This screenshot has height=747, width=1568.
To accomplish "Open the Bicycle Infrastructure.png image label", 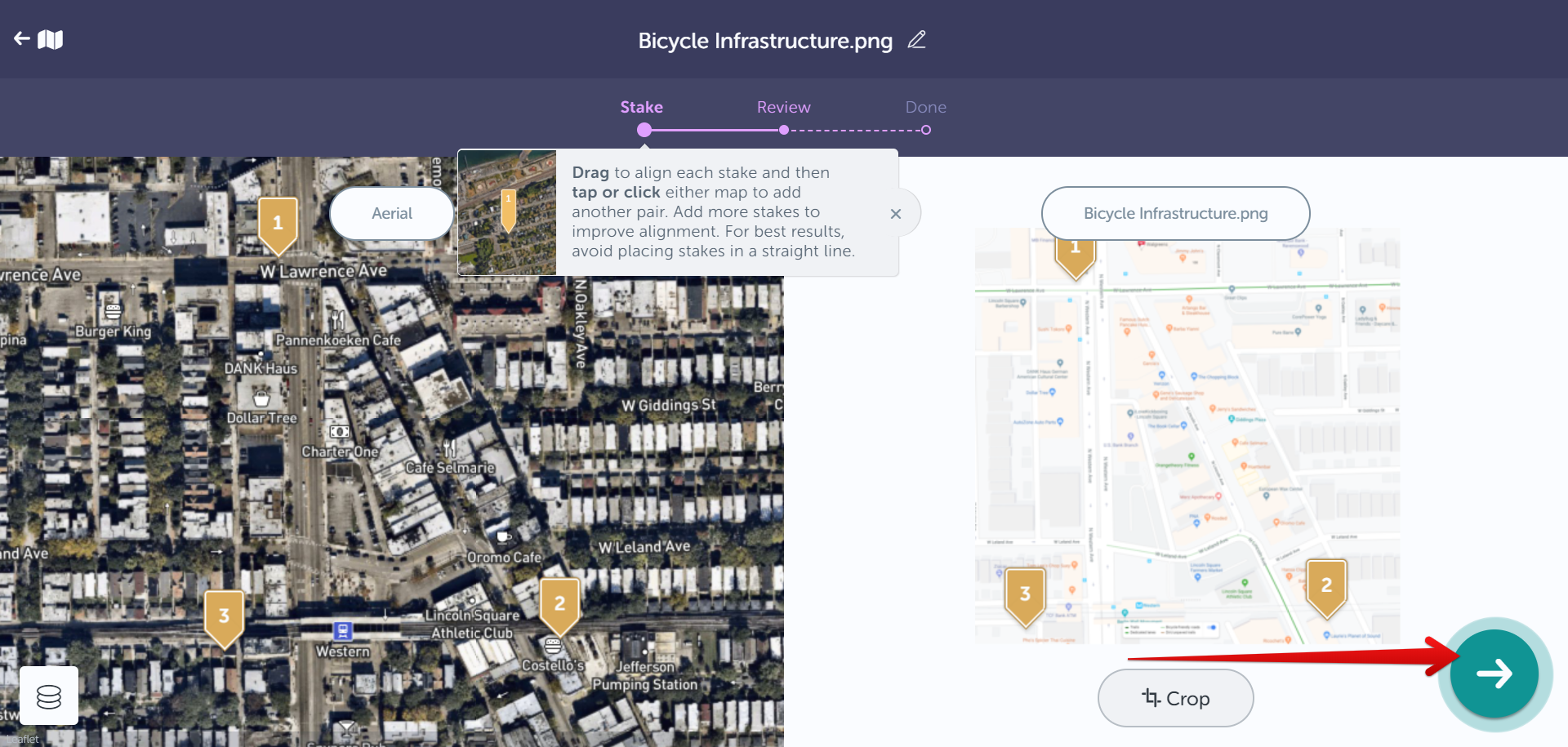I will click(x=1175, y=213).
